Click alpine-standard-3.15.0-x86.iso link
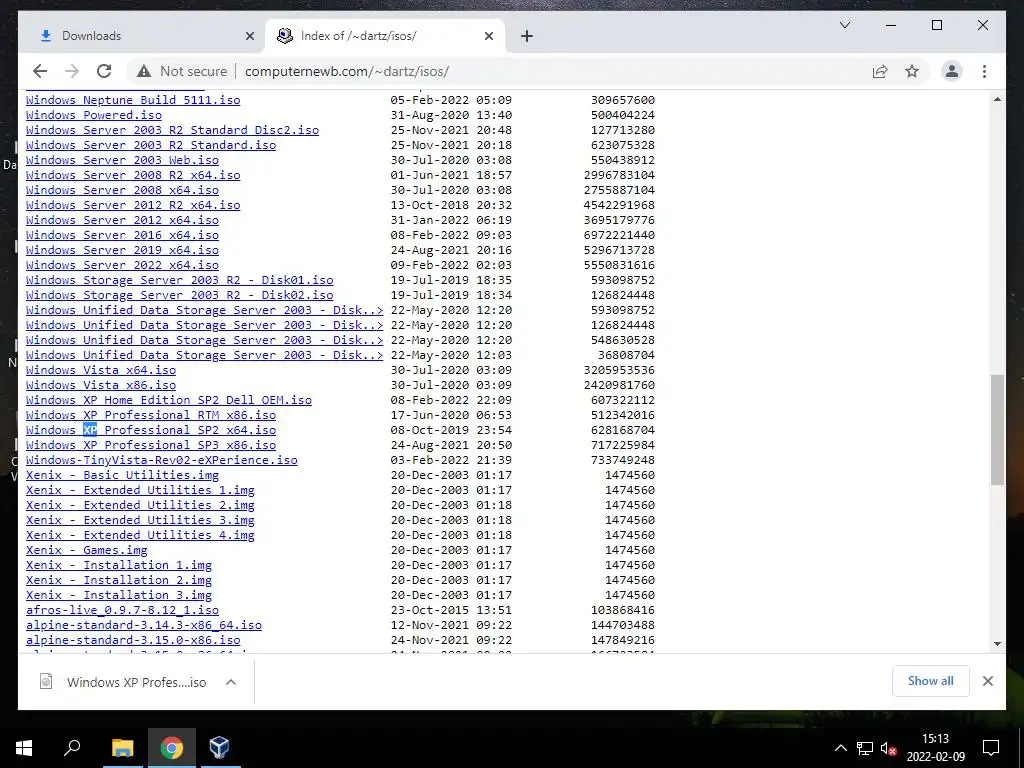This screenshot has width=1024, height=768. click(133, 641)
